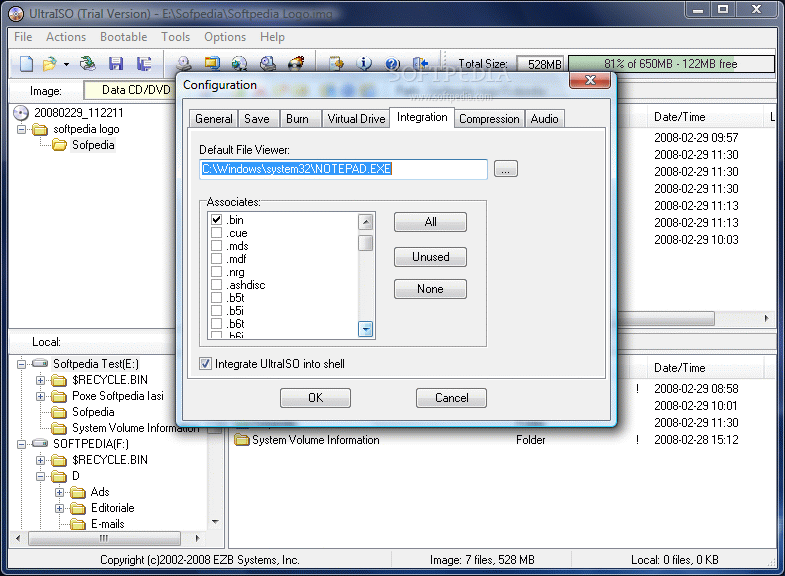Click the browse (...) button for file viewer
This screenshot has width=785, height=576.
(506, 169)
